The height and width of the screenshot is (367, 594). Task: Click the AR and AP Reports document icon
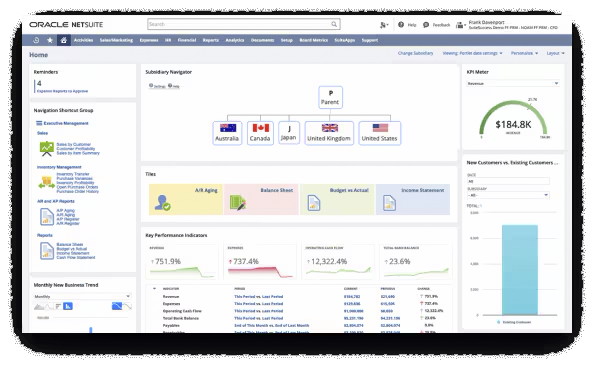[47, 217]
